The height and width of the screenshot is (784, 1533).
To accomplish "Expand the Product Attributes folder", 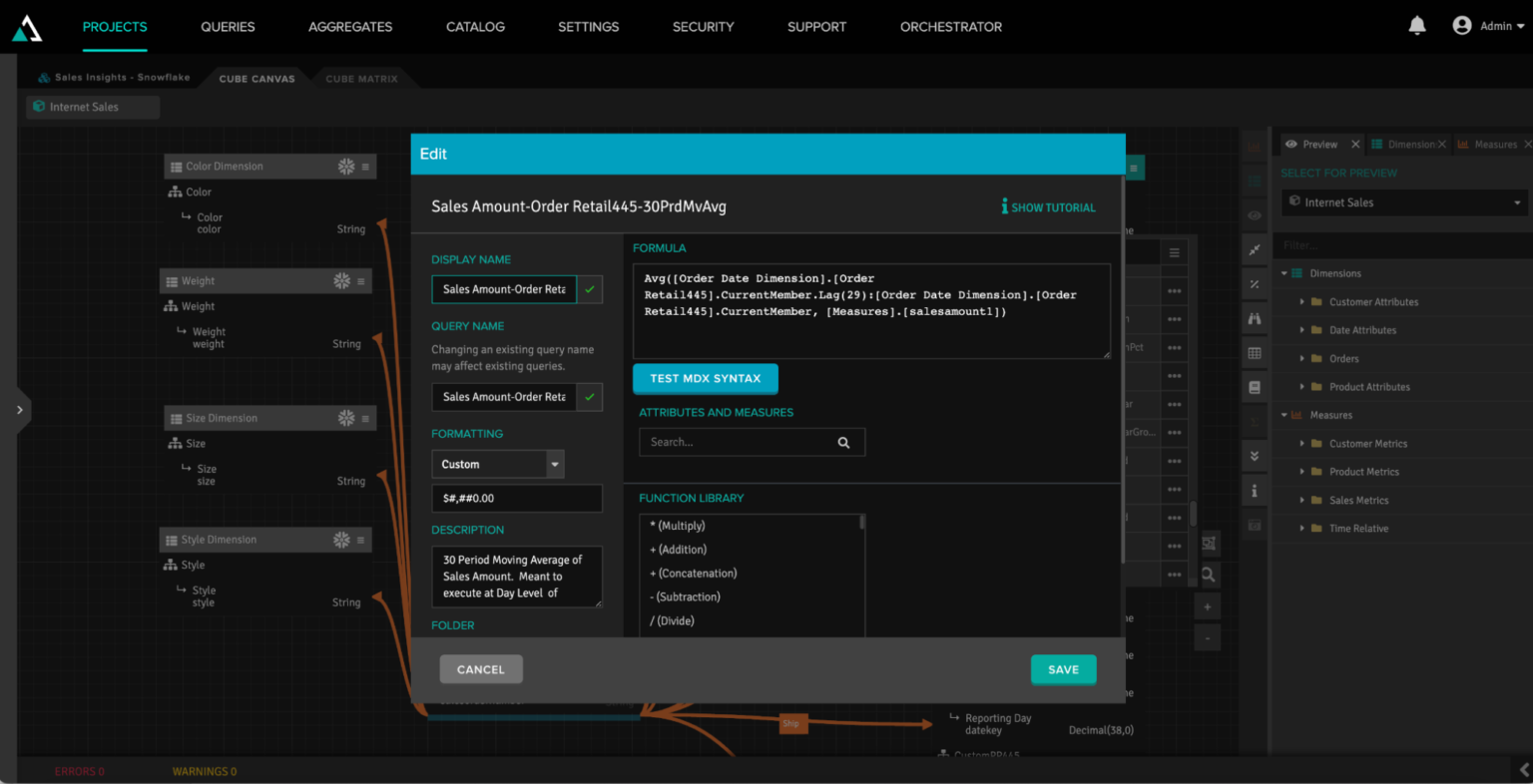I will pyautogui.click(x=1302, y=387).
